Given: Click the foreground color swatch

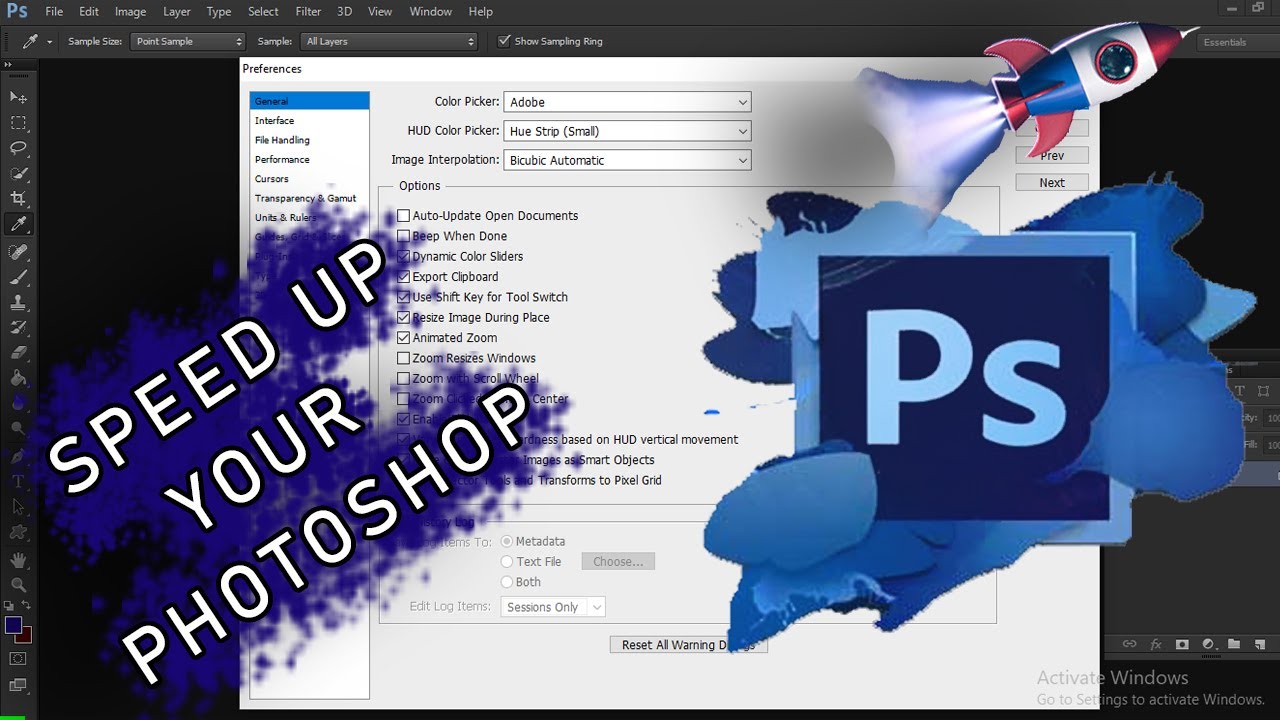Looking at the screenshot, I should click(13, 625).
